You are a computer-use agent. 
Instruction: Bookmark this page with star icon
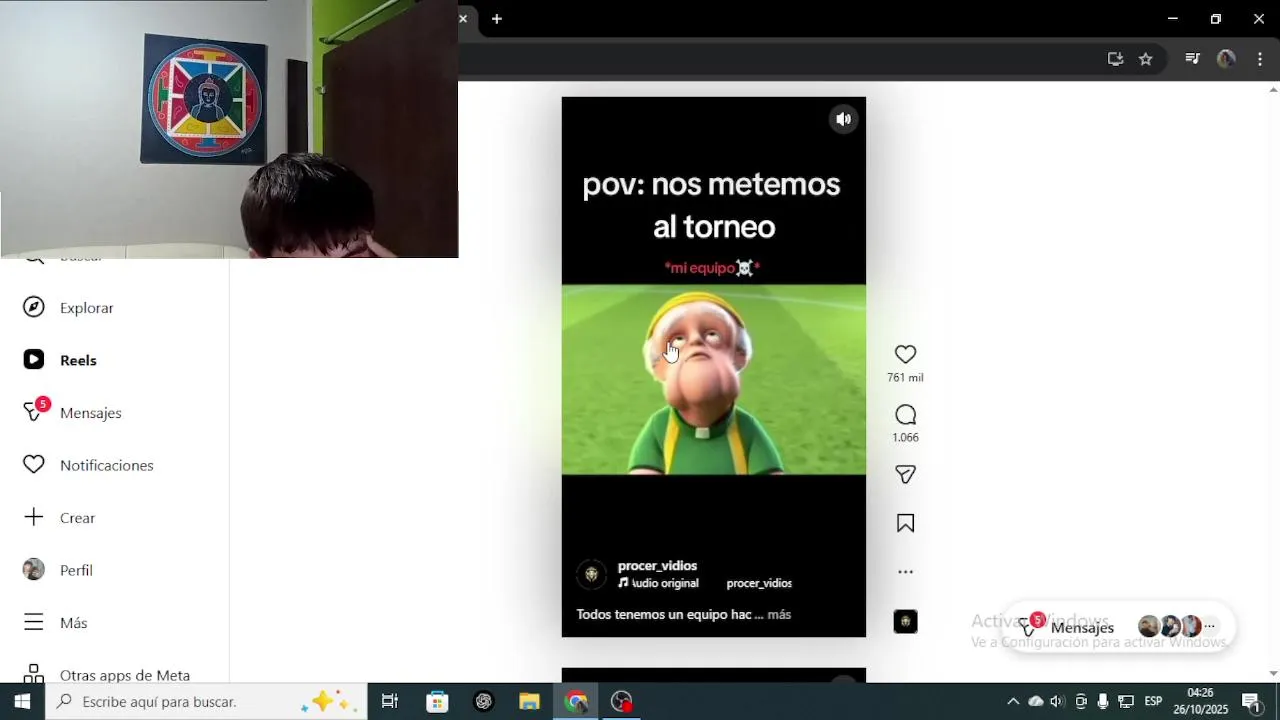click(1146, 59)
